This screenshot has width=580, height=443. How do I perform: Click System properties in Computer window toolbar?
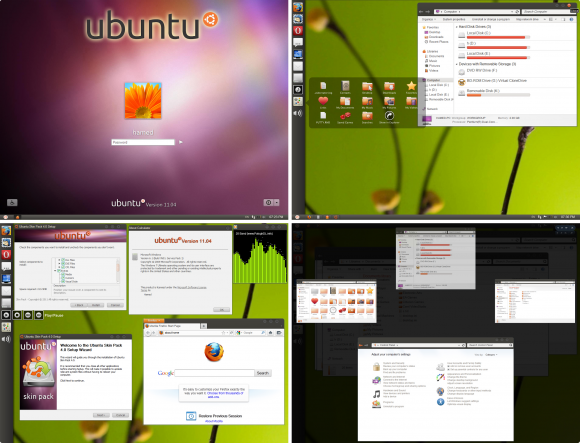pos(453,19)
